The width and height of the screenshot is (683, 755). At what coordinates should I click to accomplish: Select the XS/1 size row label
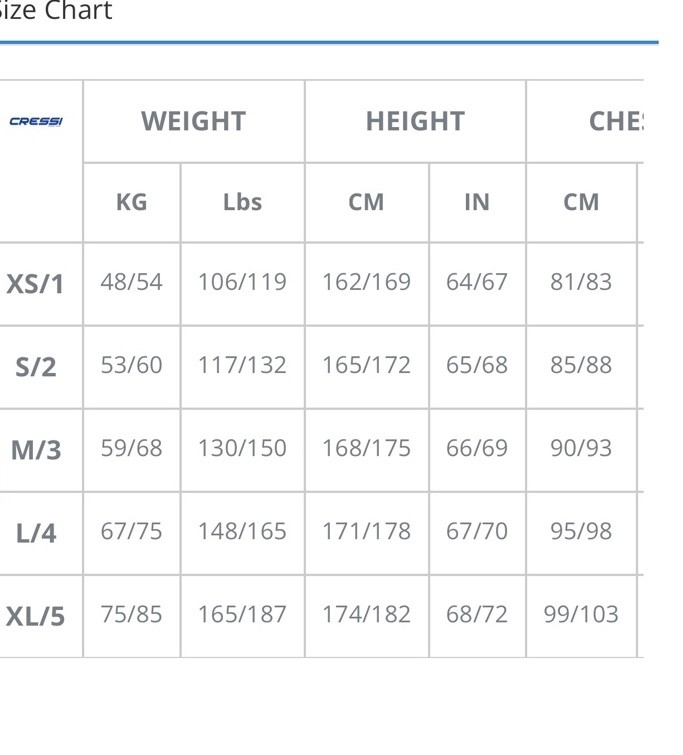(35, 284)
